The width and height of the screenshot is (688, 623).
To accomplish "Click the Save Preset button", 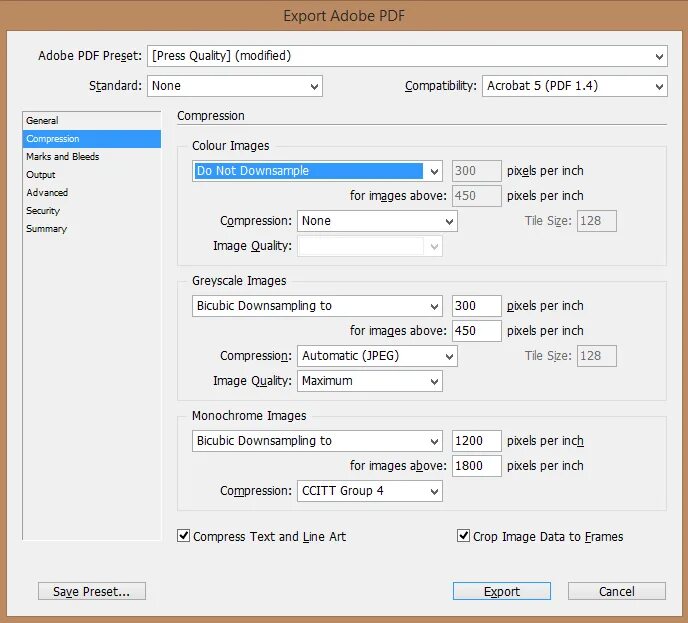I will tap(92, 591).
